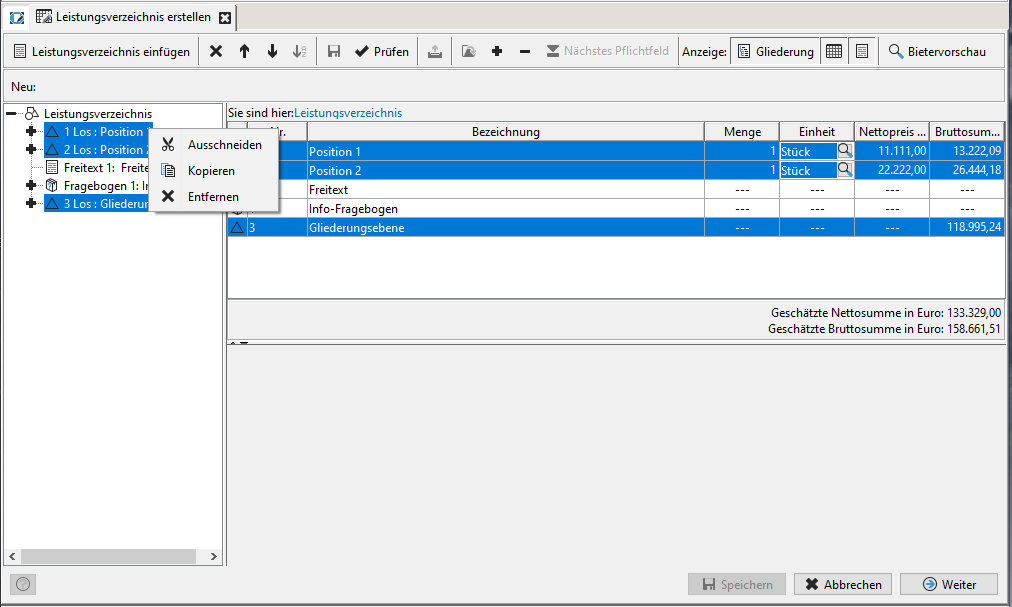This screenshot has height=607, width=1012.
Task: Click the Speichern button
Action: point(737,584)
